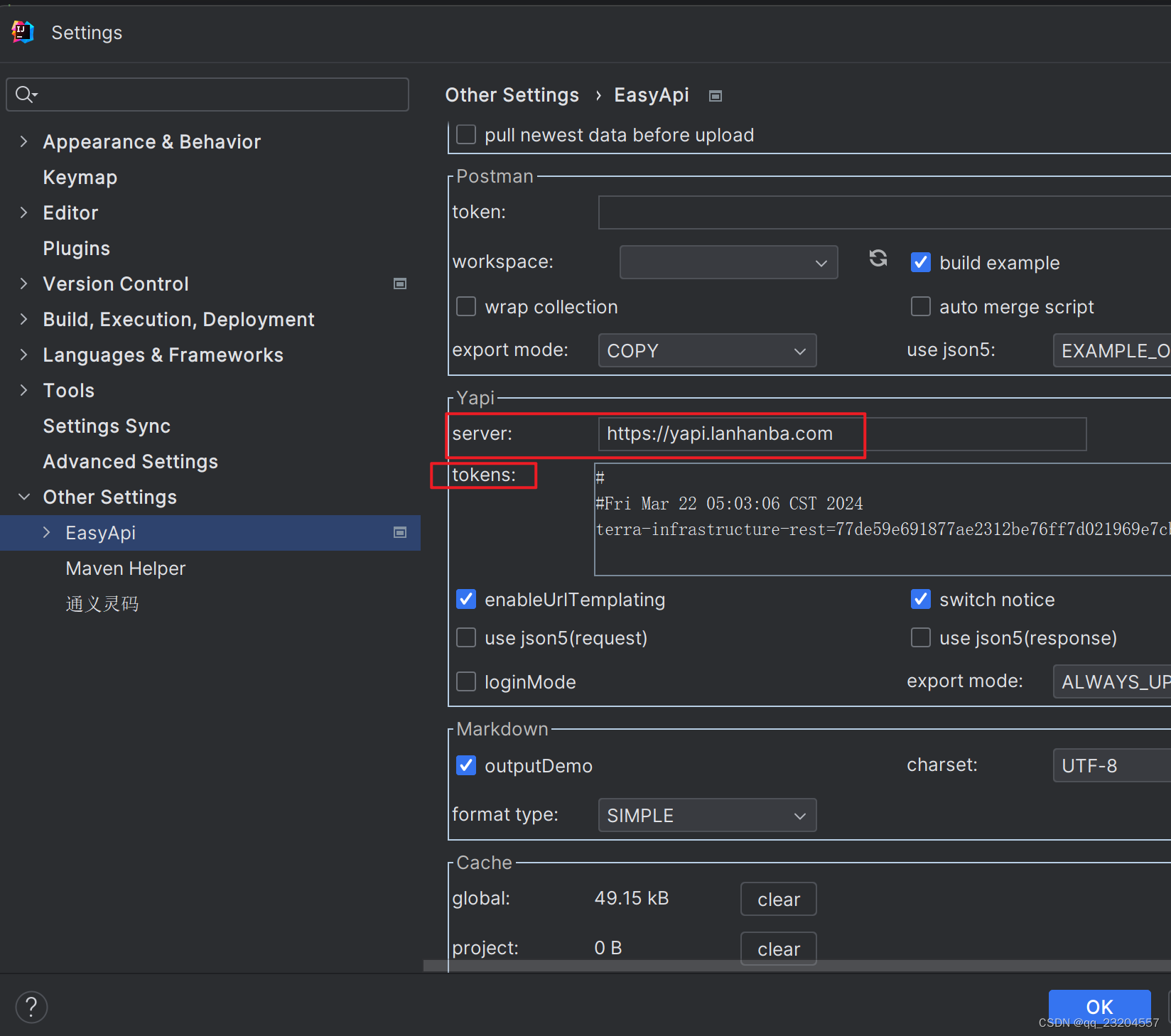The height and width of the screenshot is (1036, 1171).
Task: Open the use json5 EXAMPLE_O dropdown
Action: (x=1112, y=350)
